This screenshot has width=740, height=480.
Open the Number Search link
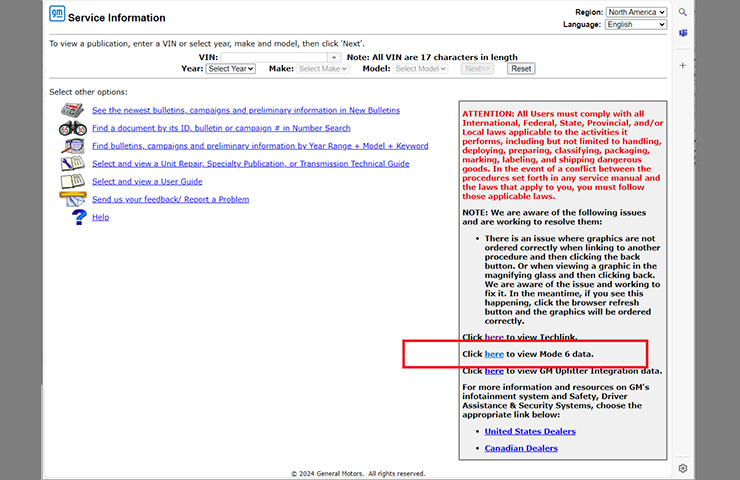tap(221, 128)
